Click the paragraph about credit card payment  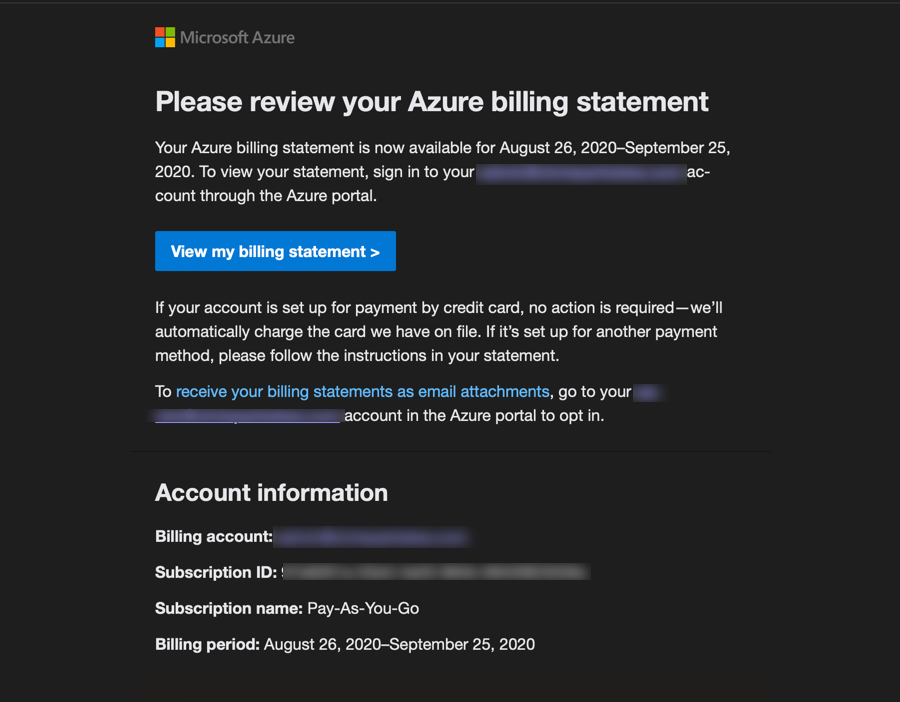point(439,332)
